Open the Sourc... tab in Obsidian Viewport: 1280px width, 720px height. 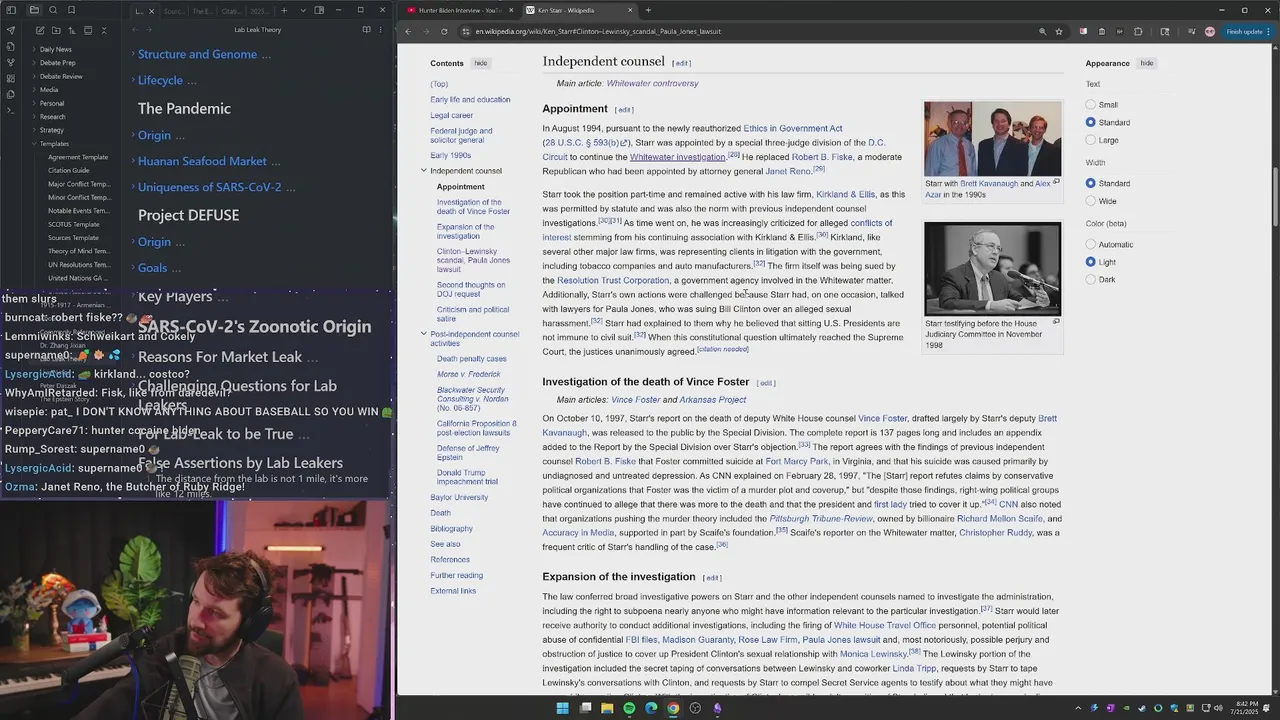175,11
